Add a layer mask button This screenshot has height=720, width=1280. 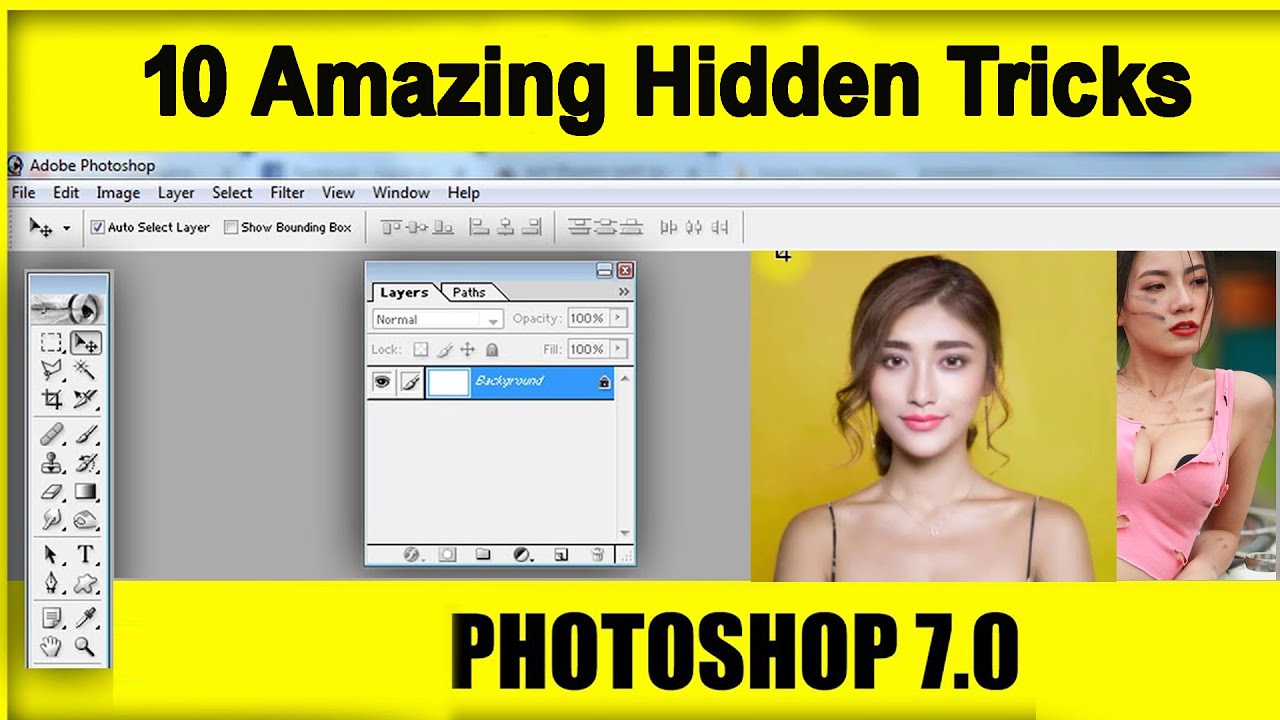click(447, 554)
